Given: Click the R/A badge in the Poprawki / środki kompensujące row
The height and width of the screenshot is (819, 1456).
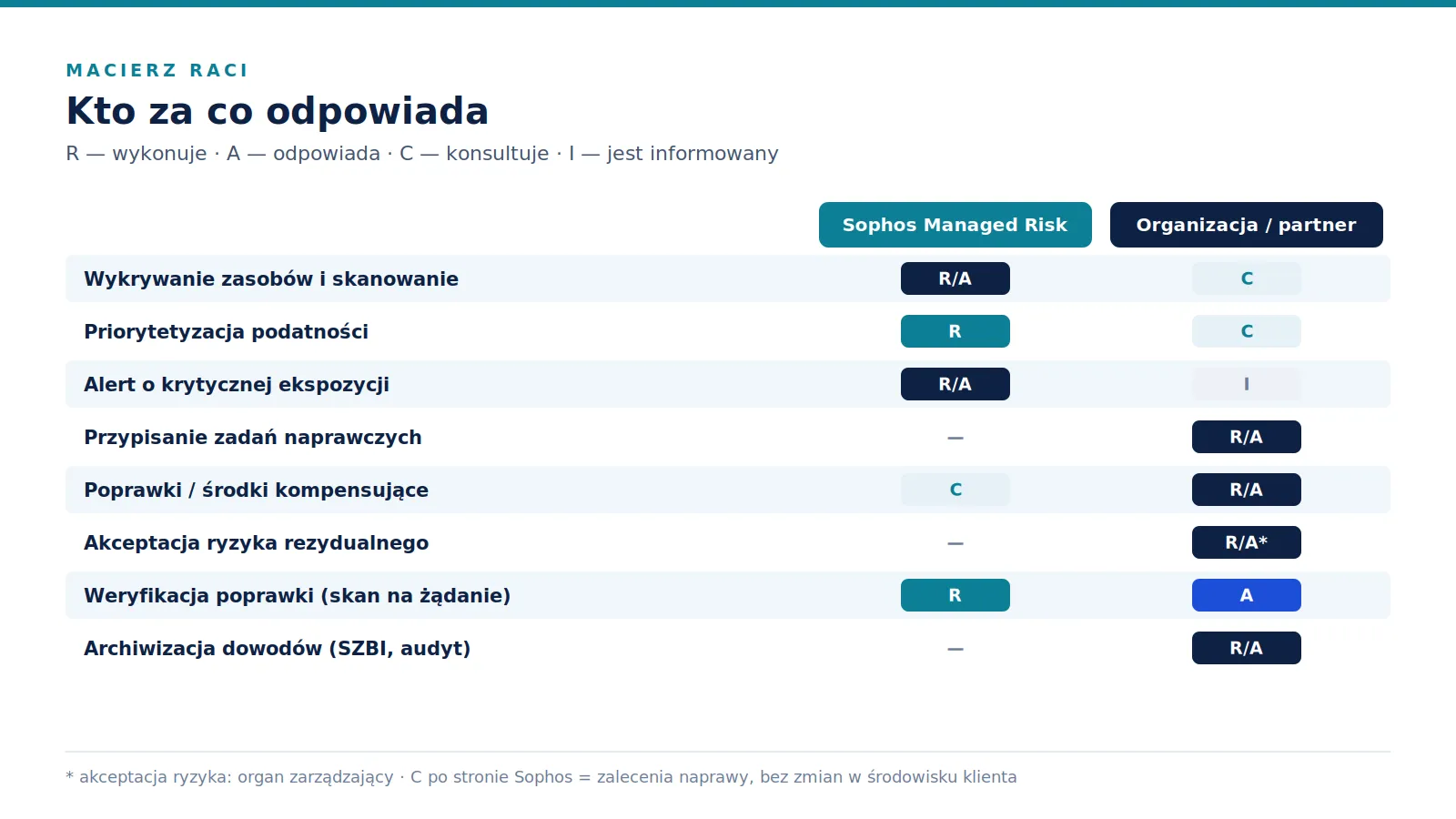Looking at the screenshot, I should [x=1246, y=490].
